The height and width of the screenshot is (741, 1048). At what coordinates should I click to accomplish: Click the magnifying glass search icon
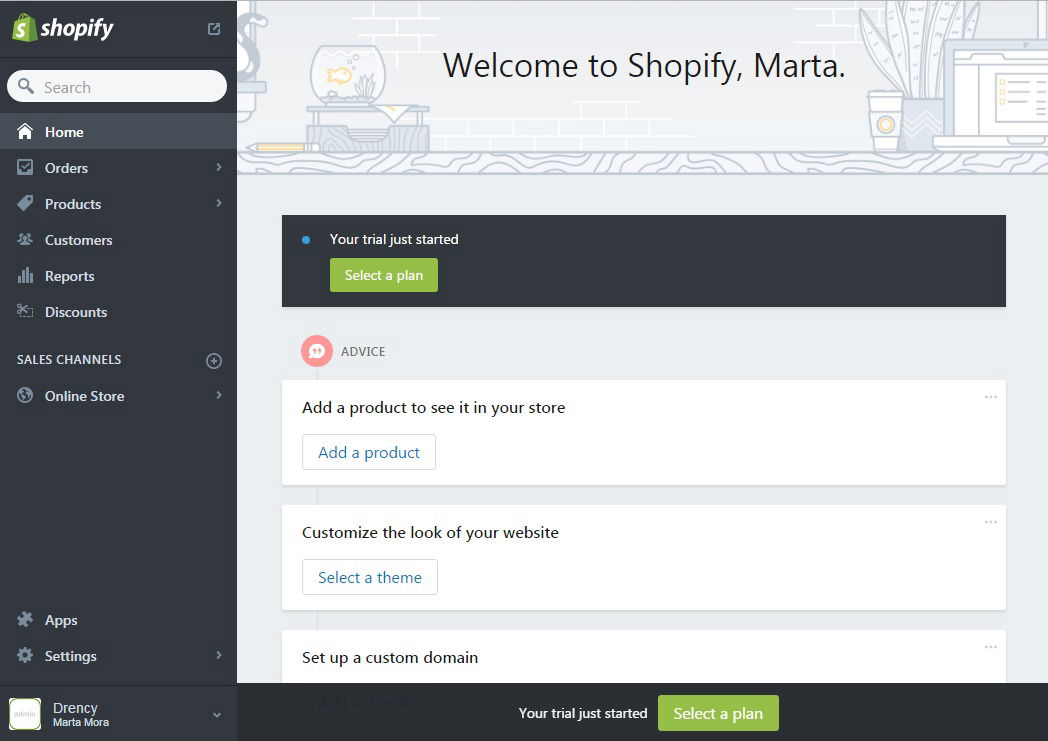click(x=26, y=86)
